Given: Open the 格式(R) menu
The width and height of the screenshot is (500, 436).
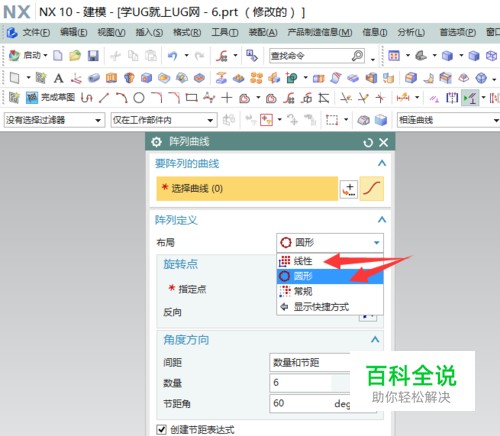Looking at the screenshot, I should [187, 32].
